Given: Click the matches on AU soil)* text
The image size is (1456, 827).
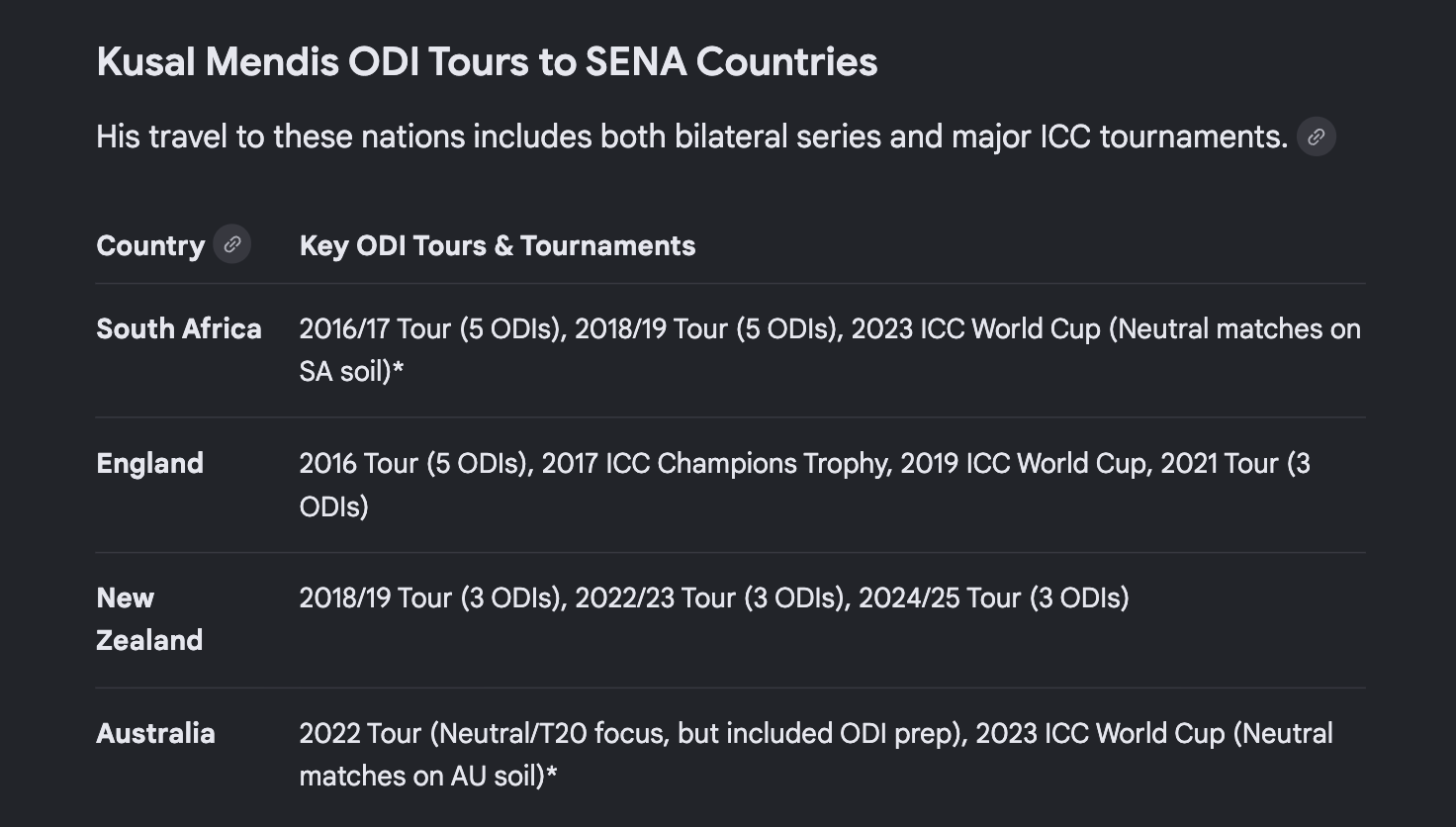Looking at the screenshot, I should (x=428, y=776).
